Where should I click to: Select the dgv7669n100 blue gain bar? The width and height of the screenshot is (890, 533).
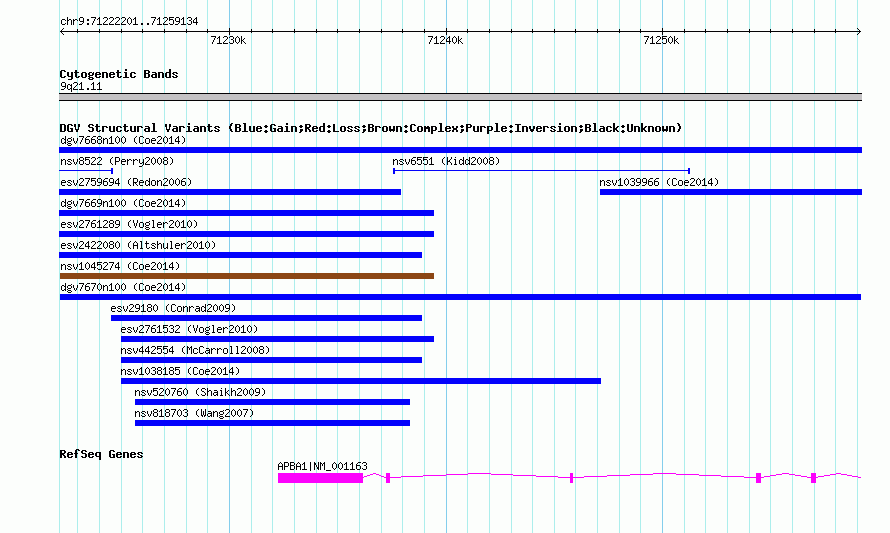tap(246, 213)
